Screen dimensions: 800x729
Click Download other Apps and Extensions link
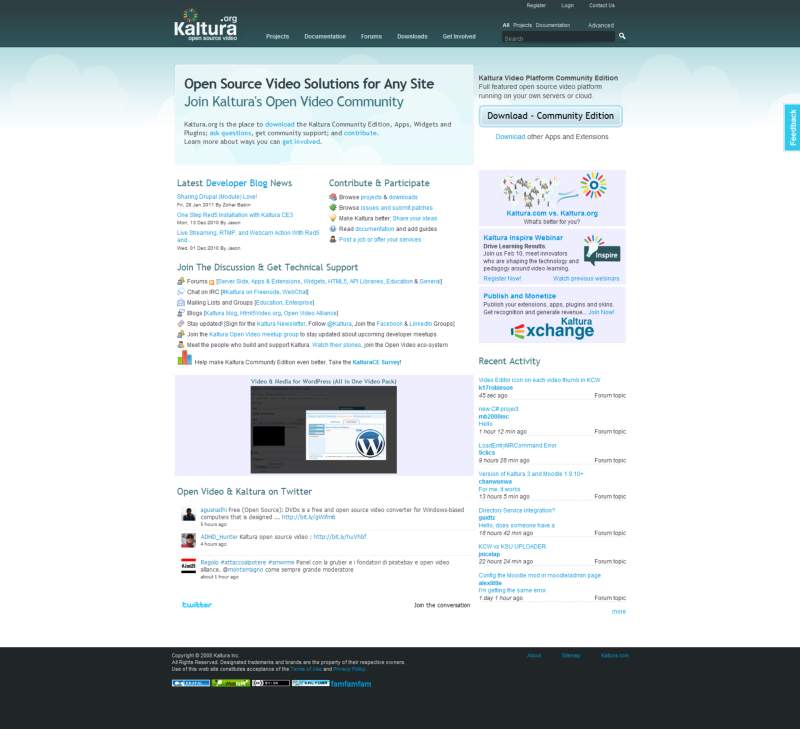(x=510, y=137)
